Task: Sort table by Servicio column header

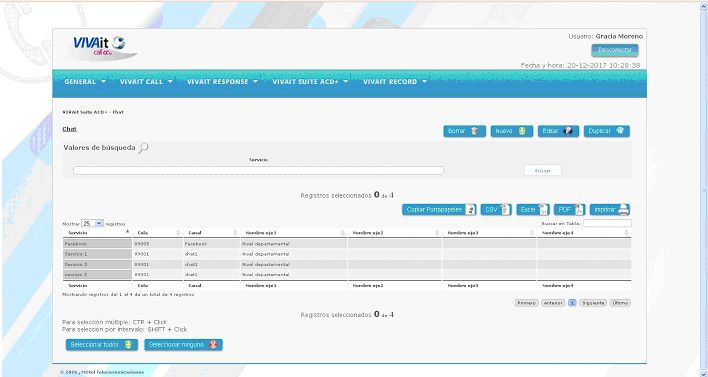Action: 97,233
